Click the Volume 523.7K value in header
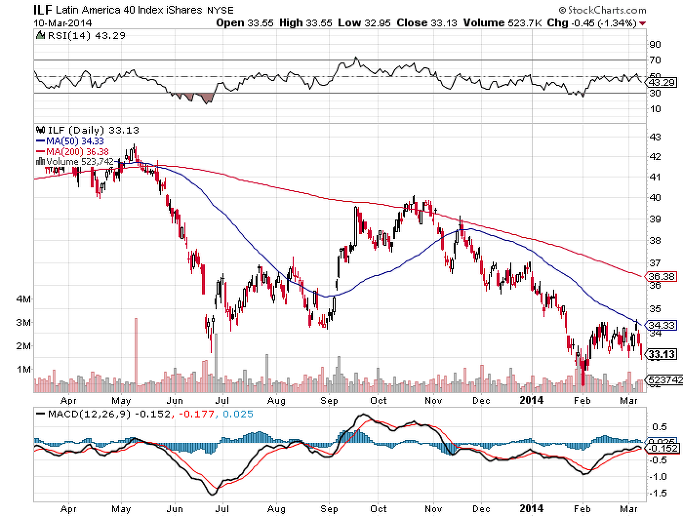 click(x=502, y=23)
